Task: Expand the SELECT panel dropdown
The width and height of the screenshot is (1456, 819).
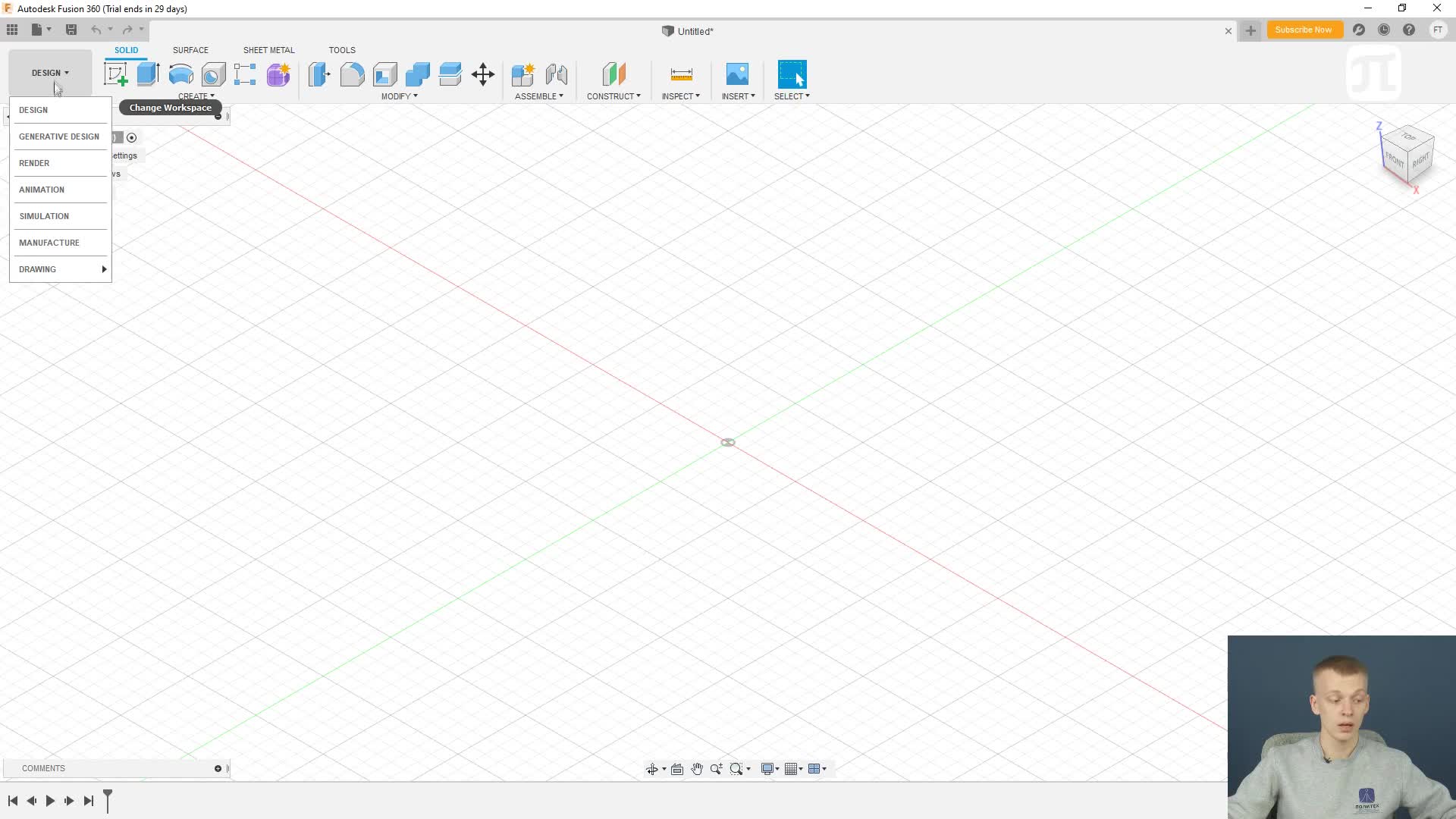Action: (792, 96)
